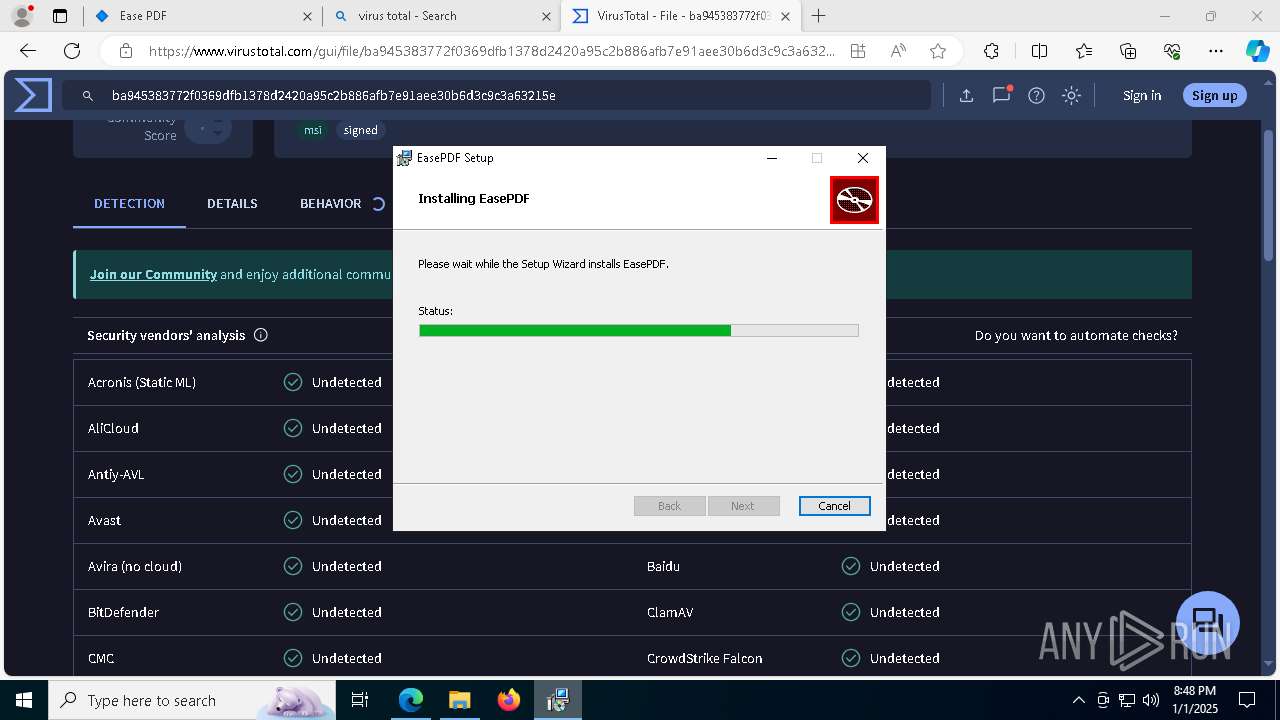Screen dimensions: 1280x720
Task: Open the DETAILS tab
Action: [x=232, y=203]
